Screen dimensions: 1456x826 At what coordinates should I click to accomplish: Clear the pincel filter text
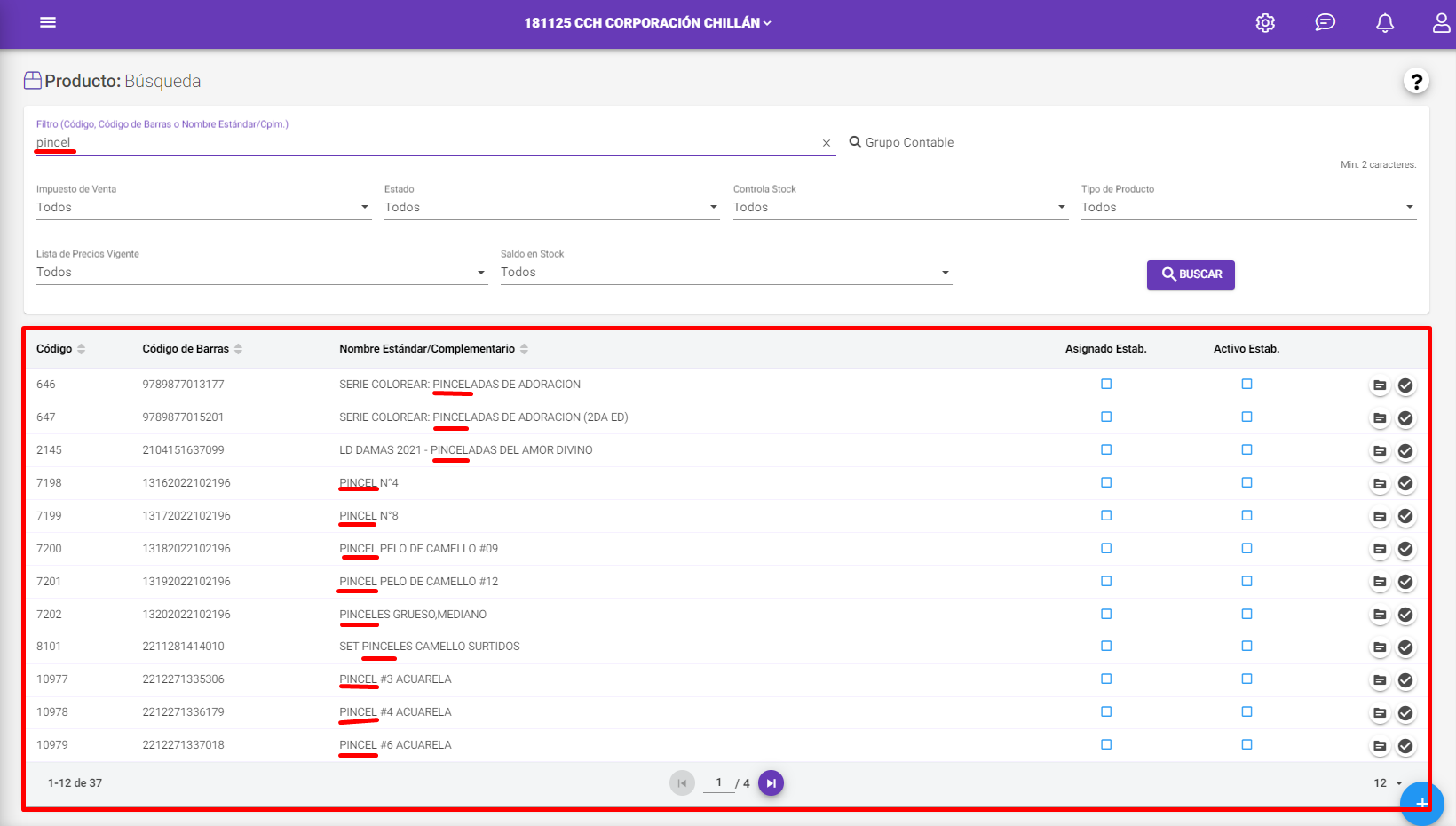coord(827,143)
